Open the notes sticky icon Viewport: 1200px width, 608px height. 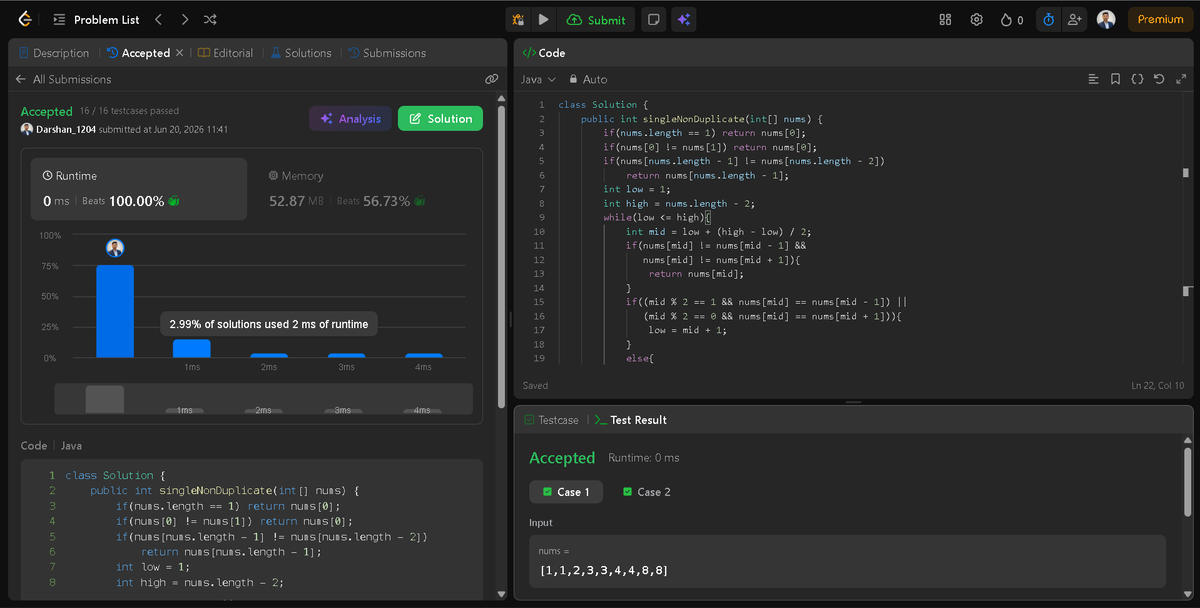pyautogui.click(x=653, y=19)
